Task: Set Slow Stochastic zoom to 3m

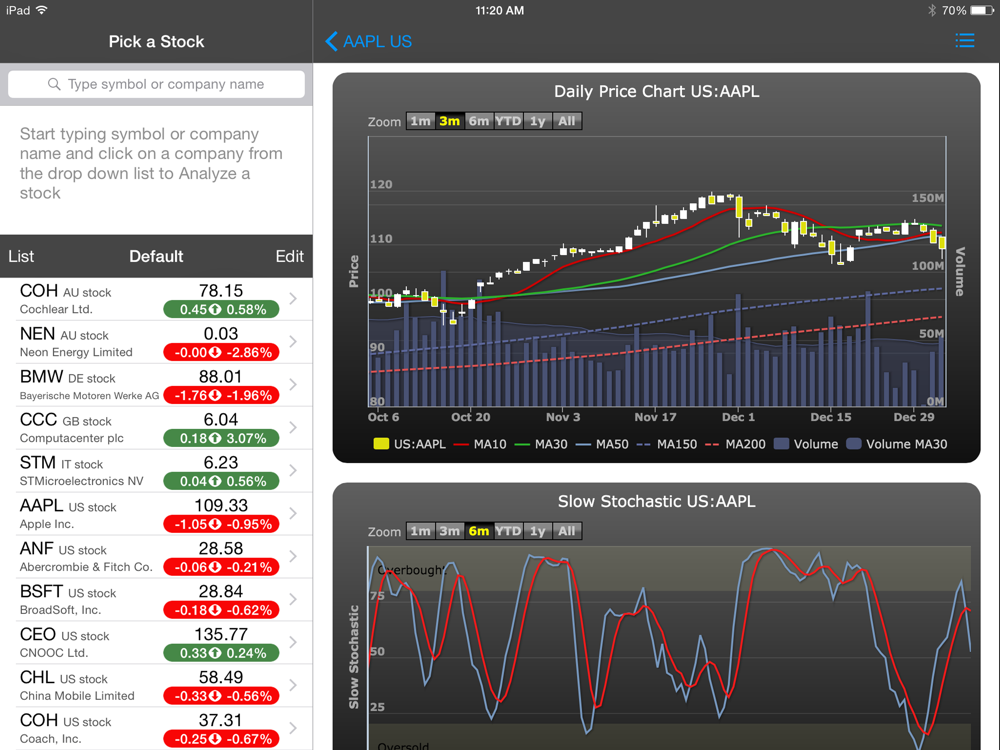Action: tap(450, 531)
